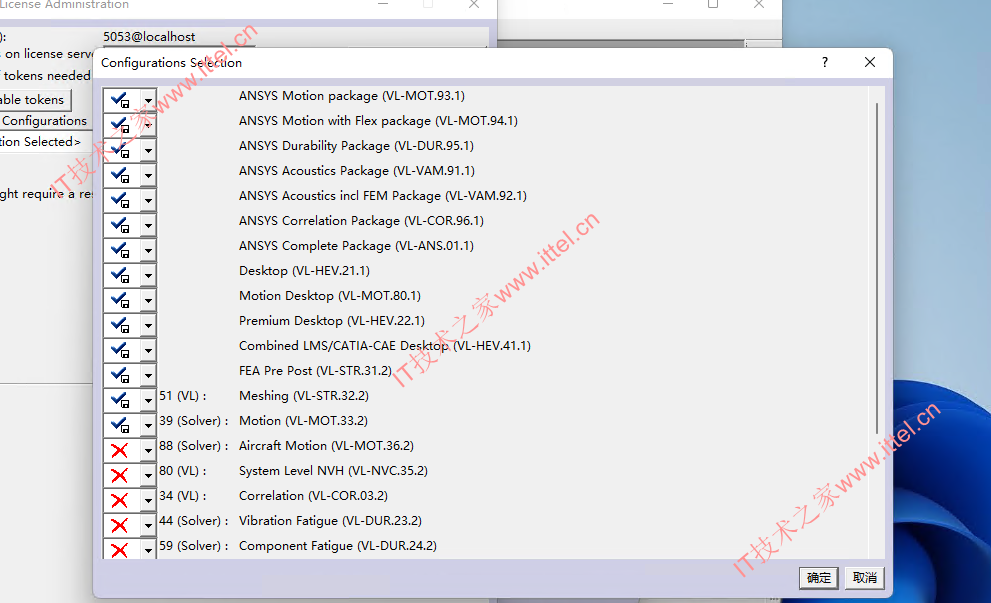Screen dimensions: 991x603
Task: Click red X icon for Vibration Fatigue
Action: 119,525
